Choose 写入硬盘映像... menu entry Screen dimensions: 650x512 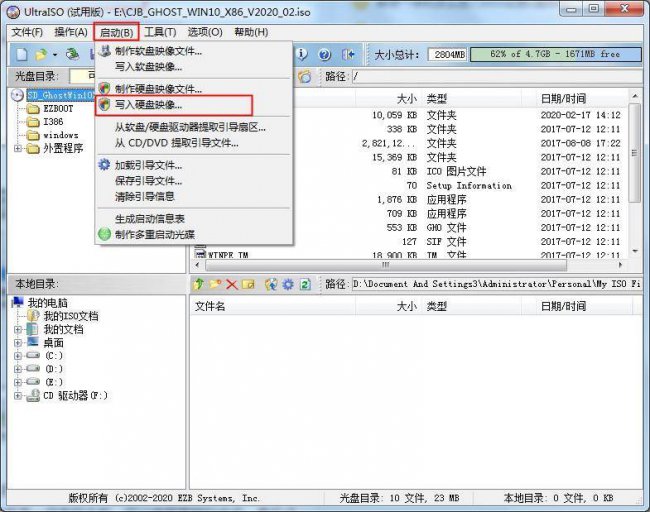click(x=194, y=105)
